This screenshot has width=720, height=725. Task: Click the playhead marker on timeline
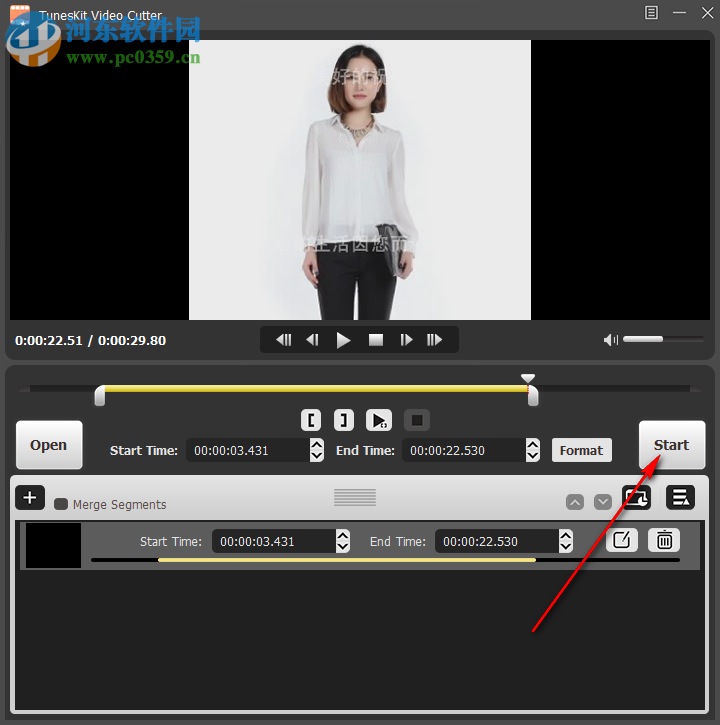point(528,378)
